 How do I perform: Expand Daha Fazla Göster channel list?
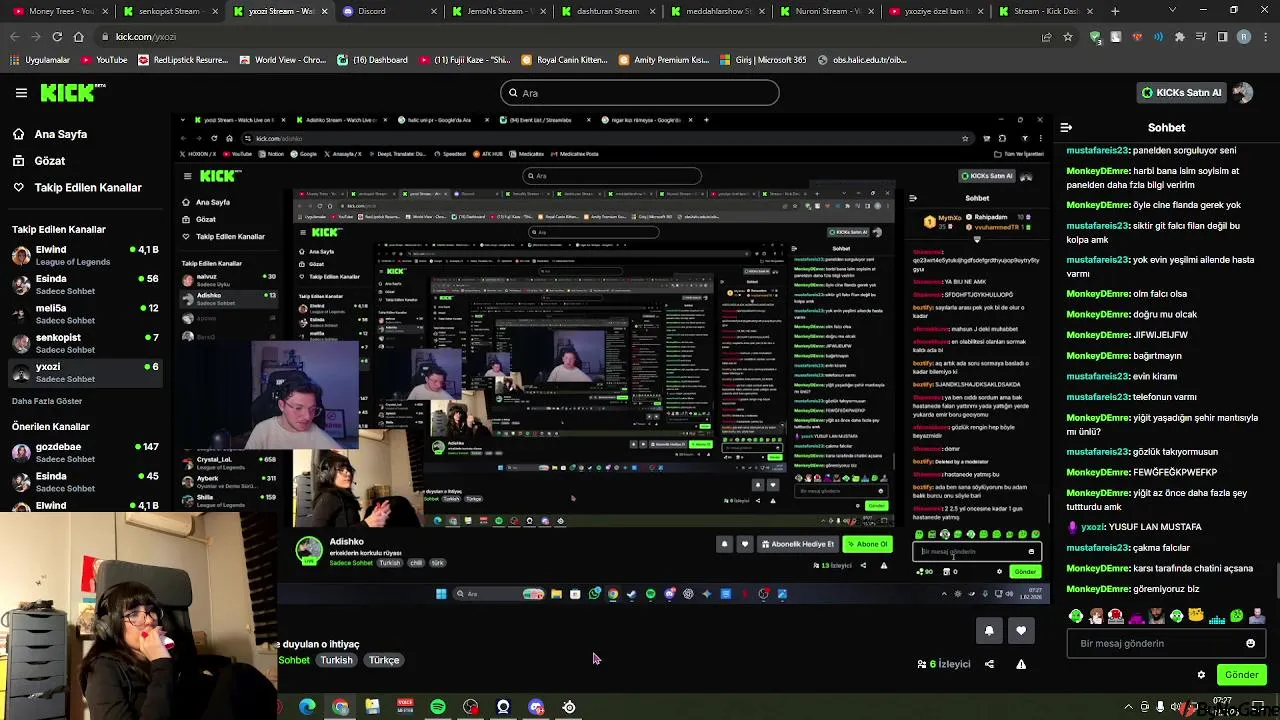click(47, 401)
